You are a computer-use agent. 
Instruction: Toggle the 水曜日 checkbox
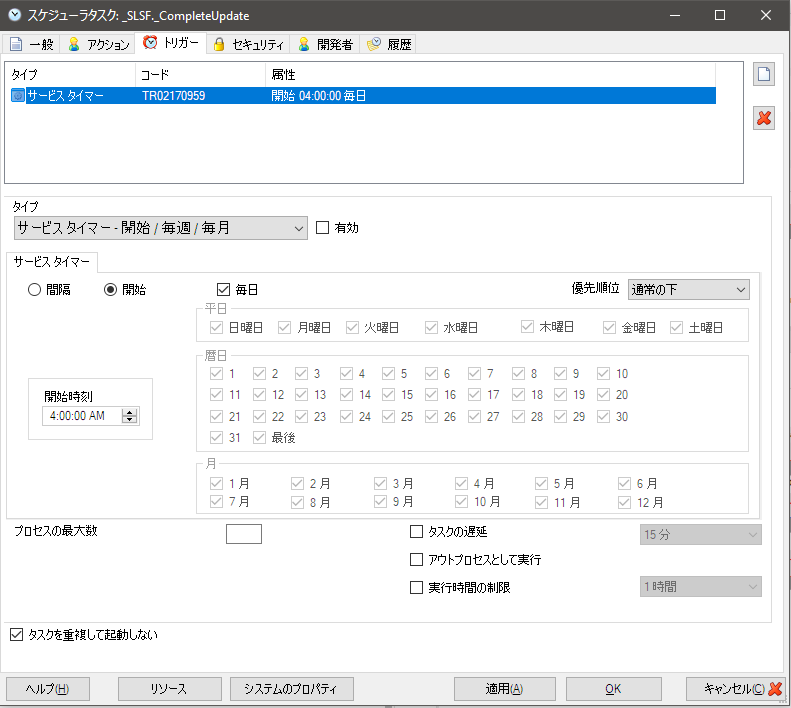click(x=431, y=328)
